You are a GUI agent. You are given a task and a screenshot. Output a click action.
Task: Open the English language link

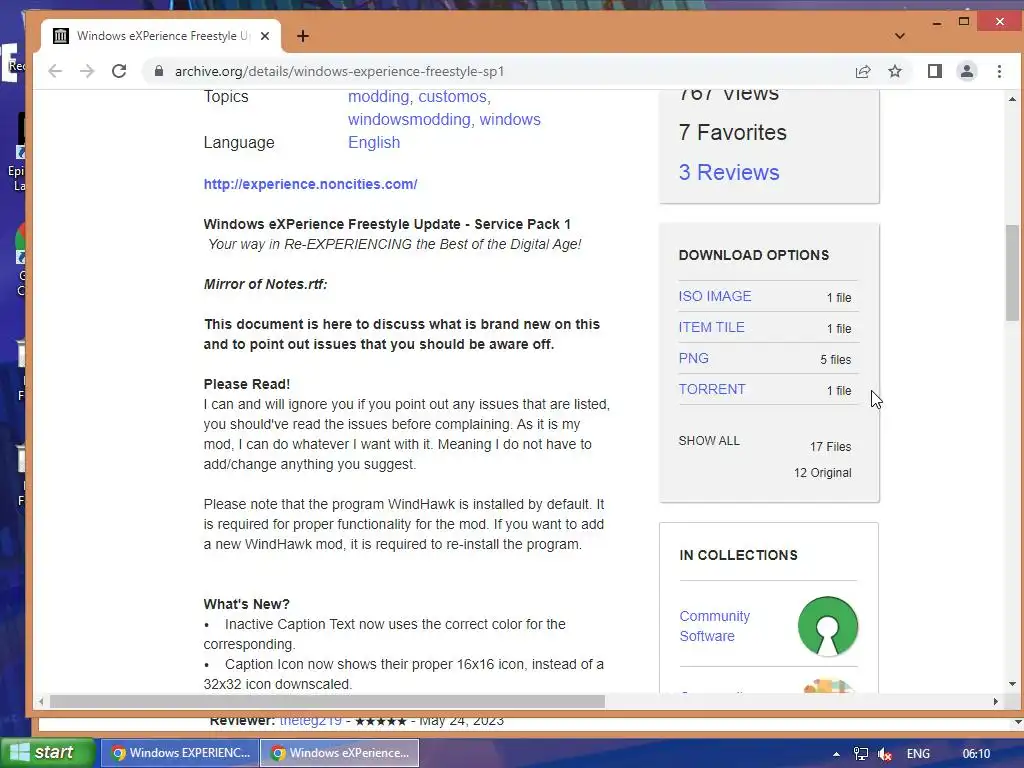pyautogui.click(x=374, y=142)
